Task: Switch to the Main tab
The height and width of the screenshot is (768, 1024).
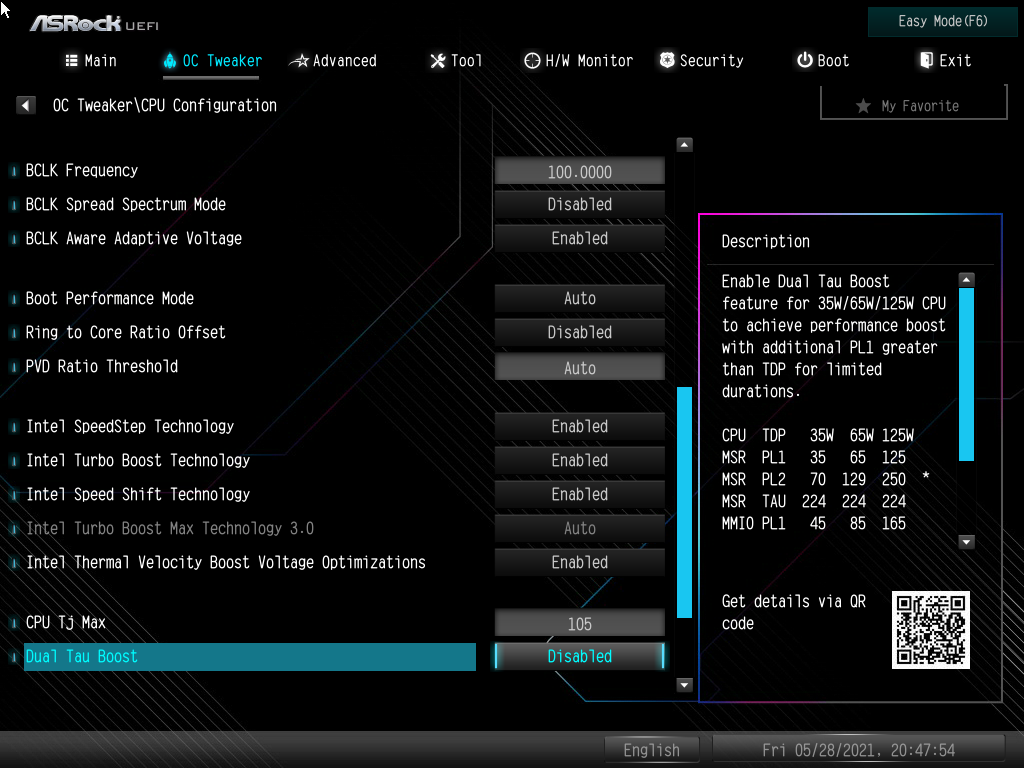Action: [x=90, y=61]
